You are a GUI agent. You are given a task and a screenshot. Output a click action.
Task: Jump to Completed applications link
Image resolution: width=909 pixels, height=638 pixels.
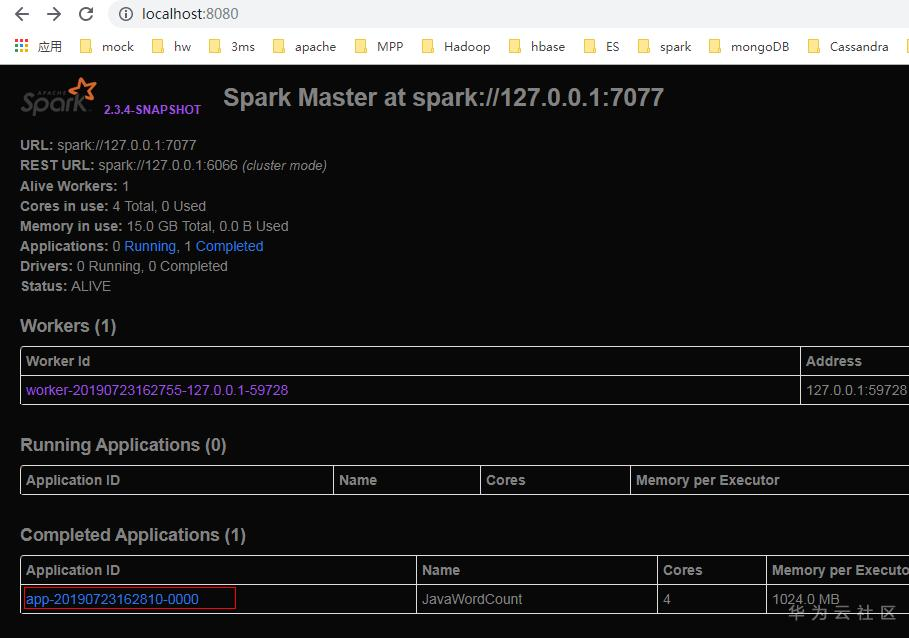pos(230,246)
